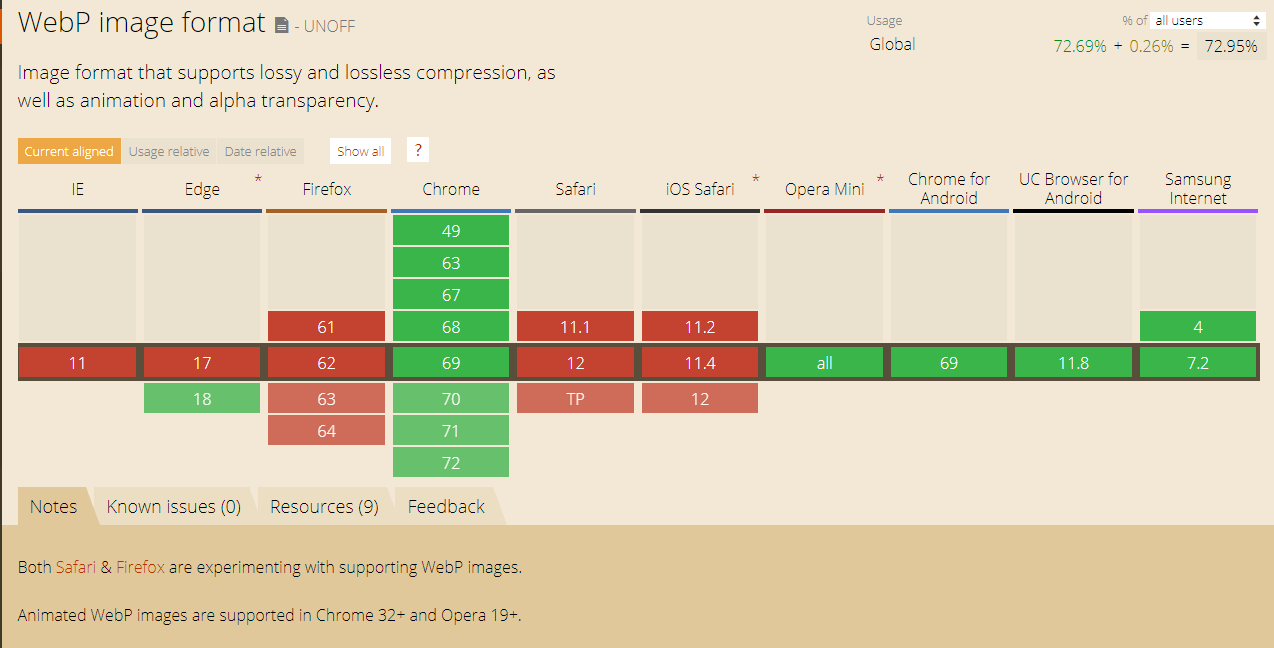This screenshot has width=1274, height=648.
Task: Click the Chrome 67 version cell
Action: pyautogui.click(x=451, y=294)
